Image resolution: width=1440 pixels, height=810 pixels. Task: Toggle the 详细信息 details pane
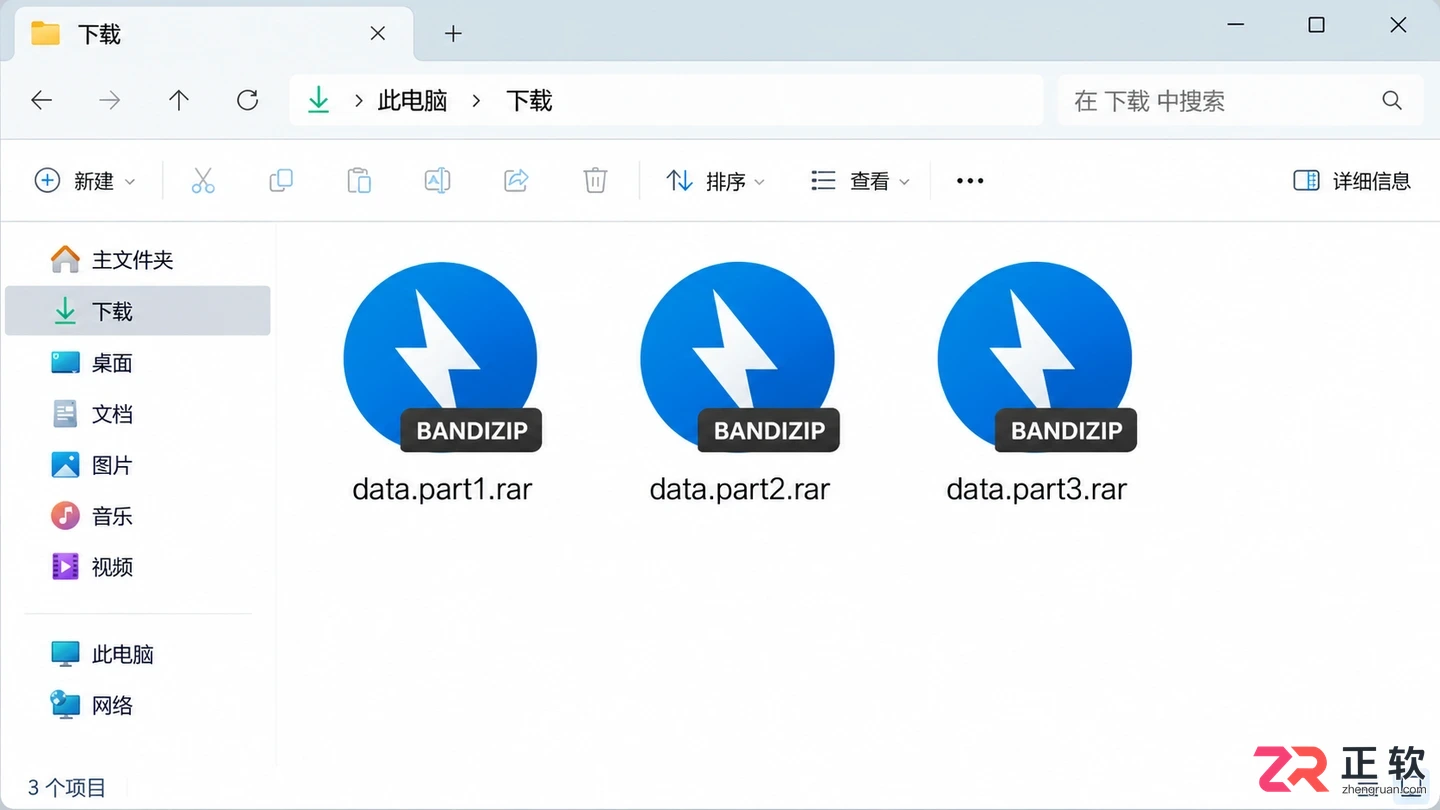[x=1352, y=181]
